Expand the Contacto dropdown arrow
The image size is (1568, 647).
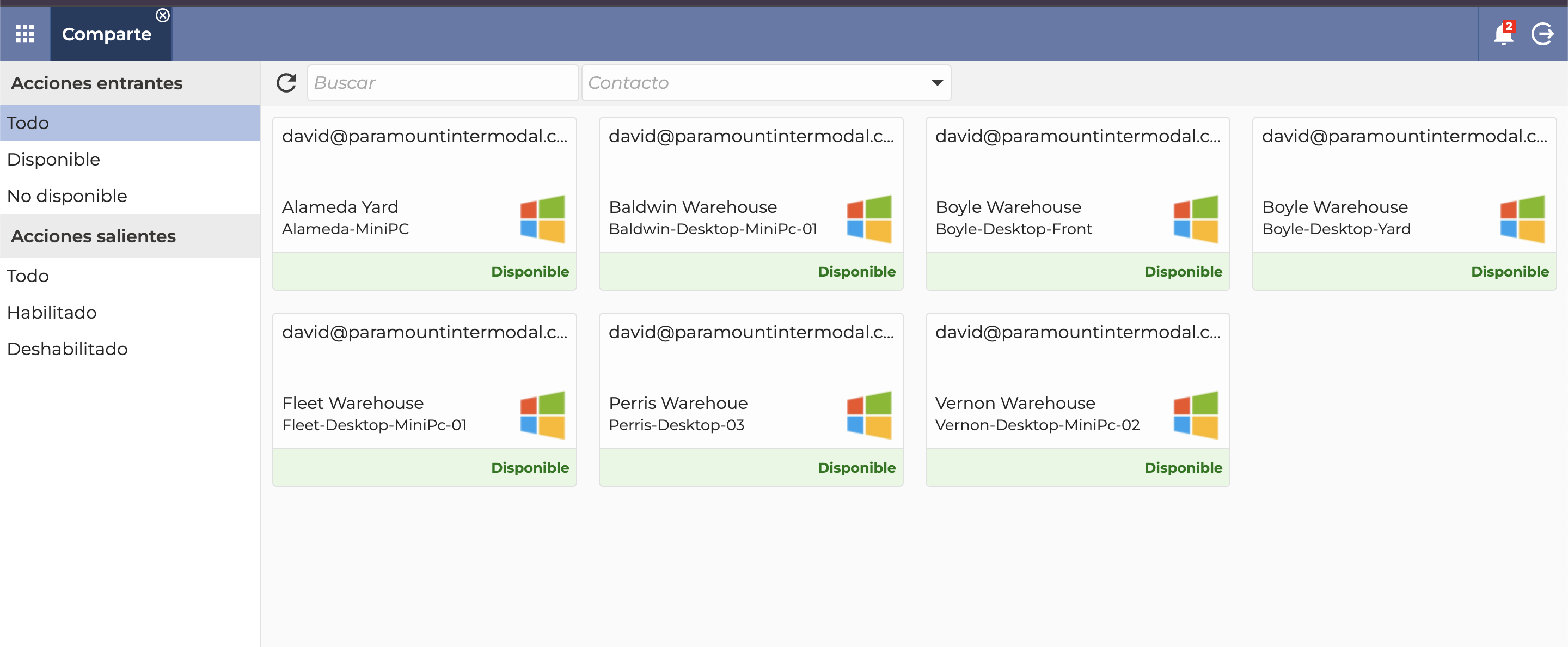[937, 83]
